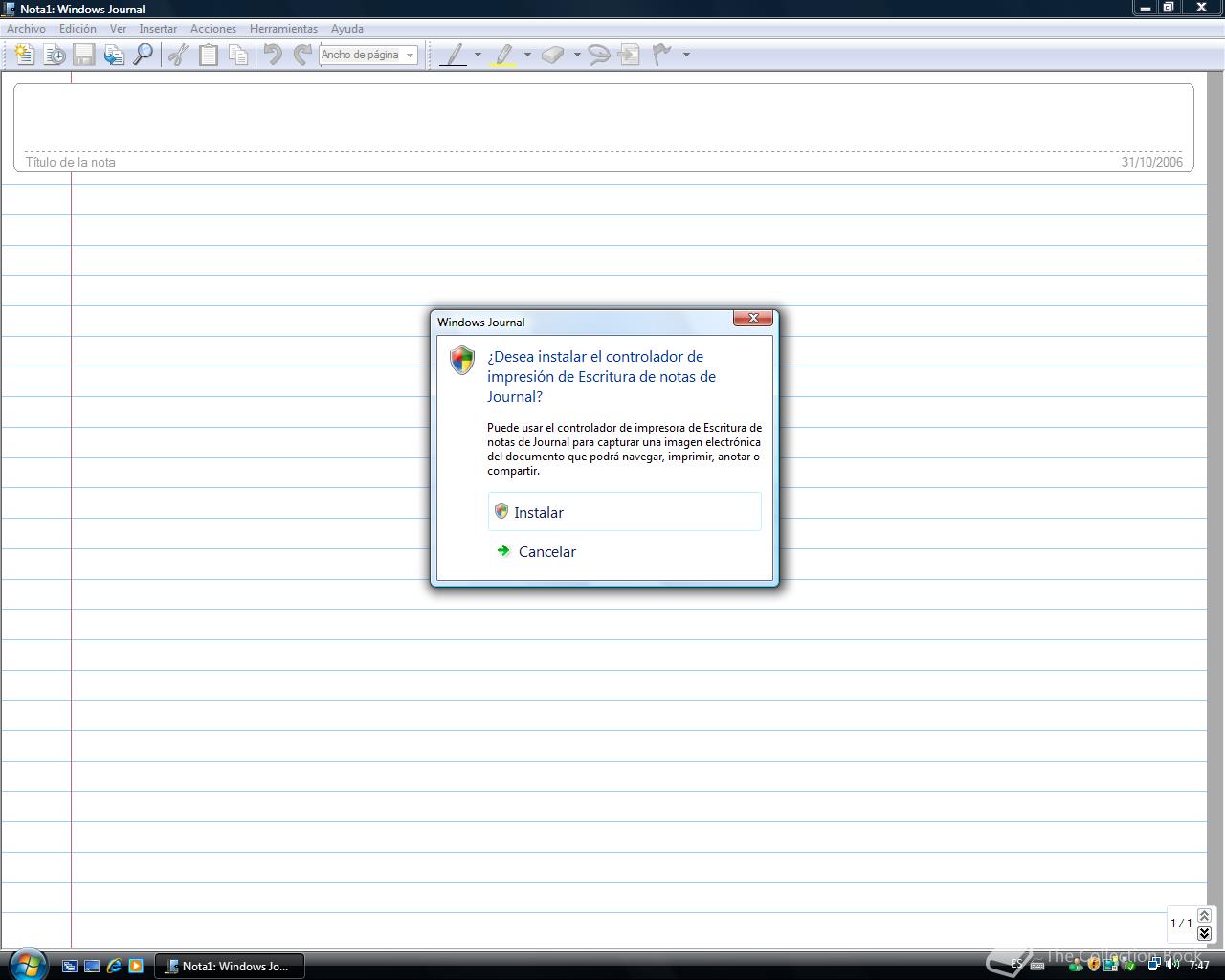
Task: Open the Ver menu
Action: pyautogui.click(x=118, y=29)
